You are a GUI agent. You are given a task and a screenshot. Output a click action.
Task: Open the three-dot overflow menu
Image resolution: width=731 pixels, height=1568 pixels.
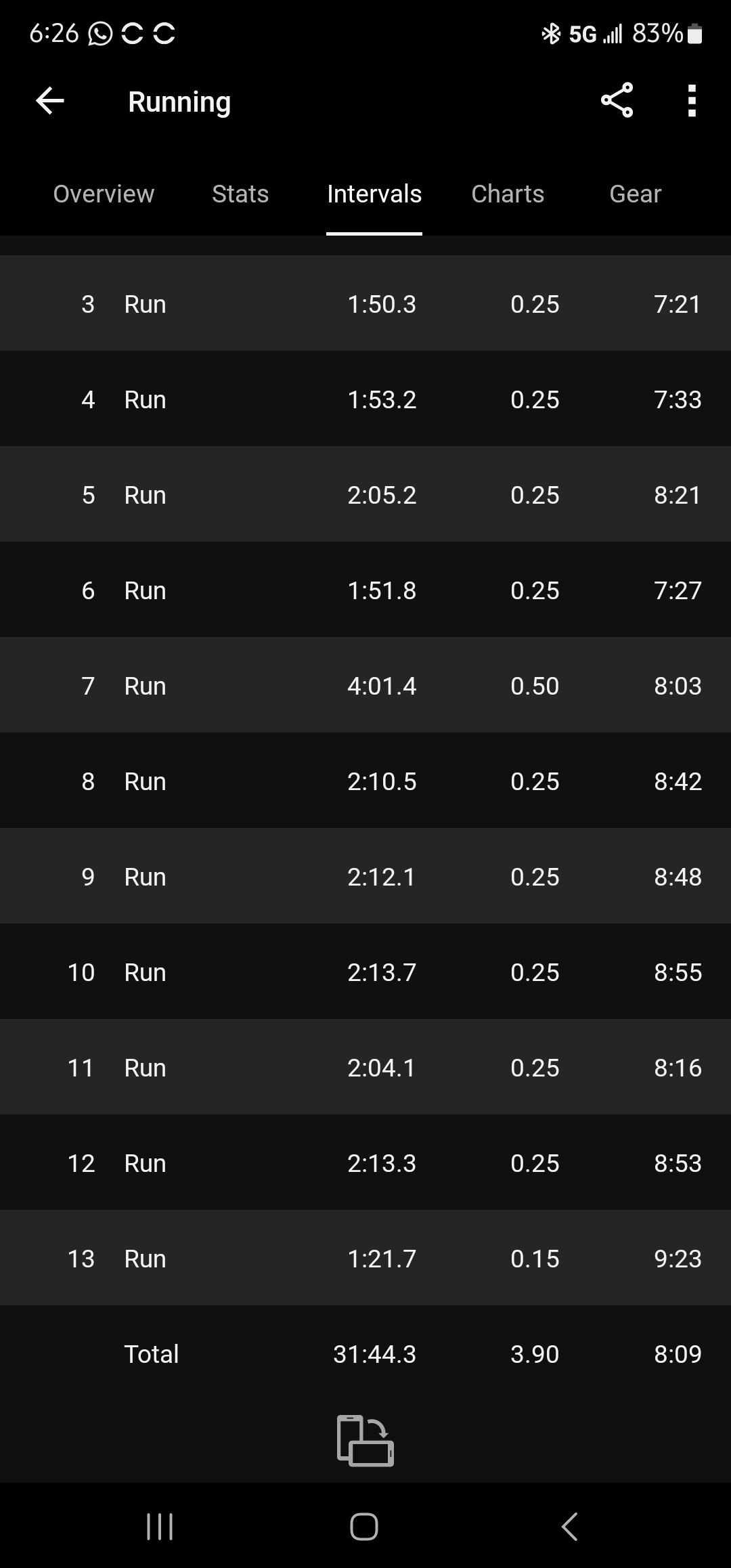tap(691, 101)
